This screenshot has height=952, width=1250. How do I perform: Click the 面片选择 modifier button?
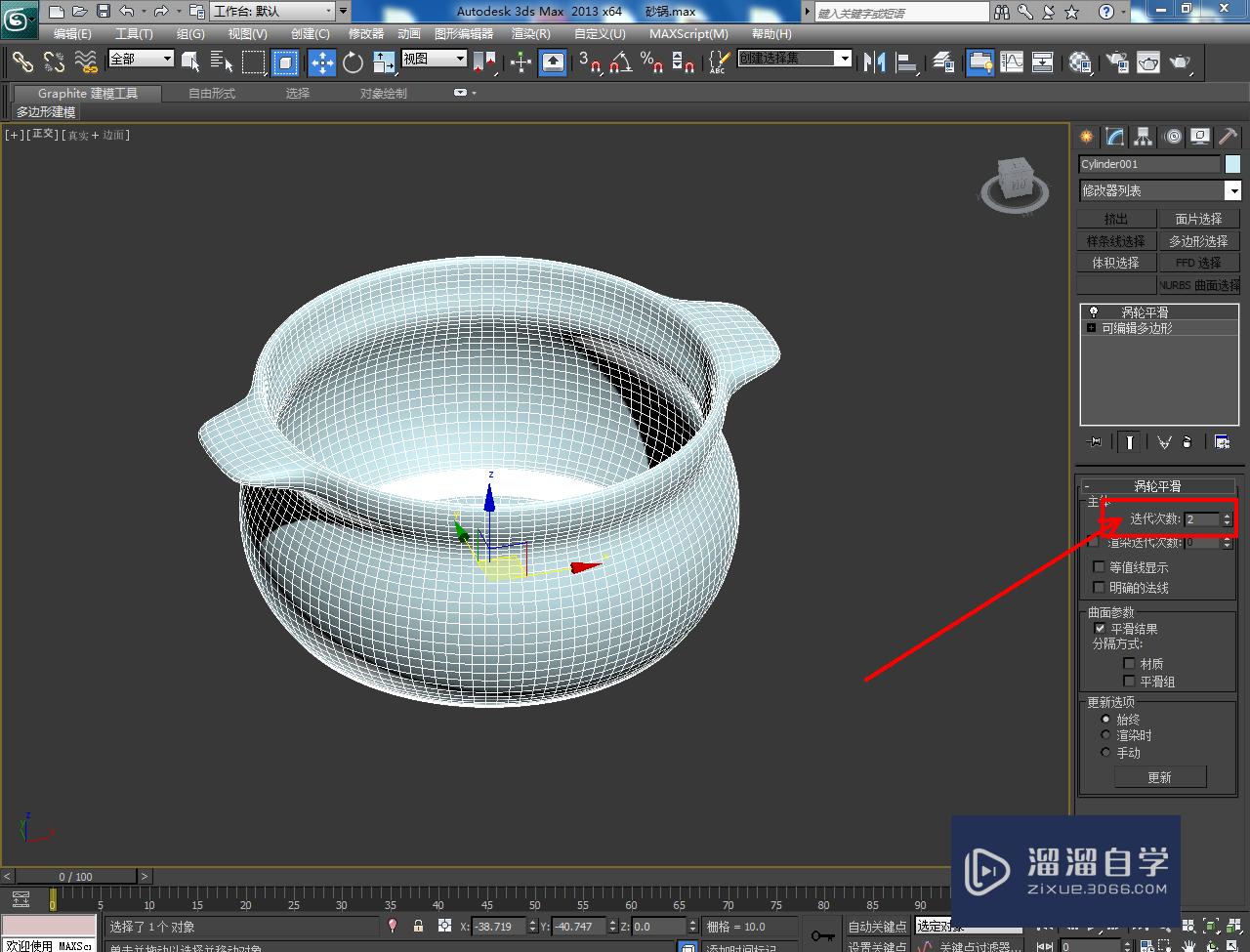[x=1198, y=219]
